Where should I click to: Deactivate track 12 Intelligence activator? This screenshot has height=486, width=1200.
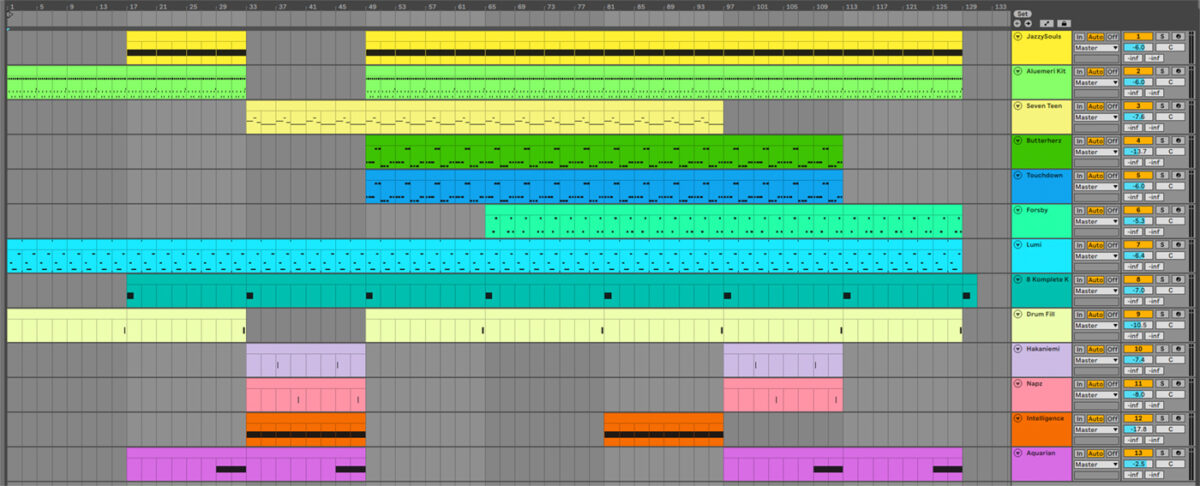pyautogui.click(x=1138, y=418)
